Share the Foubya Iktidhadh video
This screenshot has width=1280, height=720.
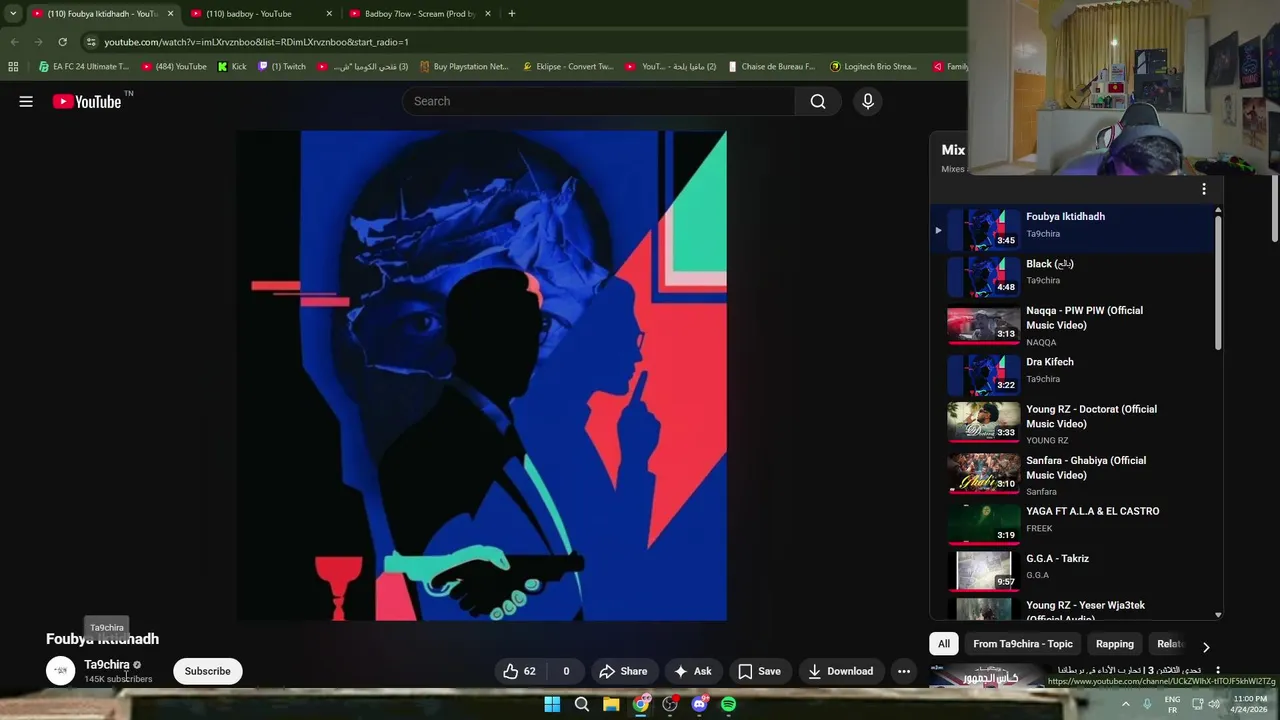tap(623, 671)
